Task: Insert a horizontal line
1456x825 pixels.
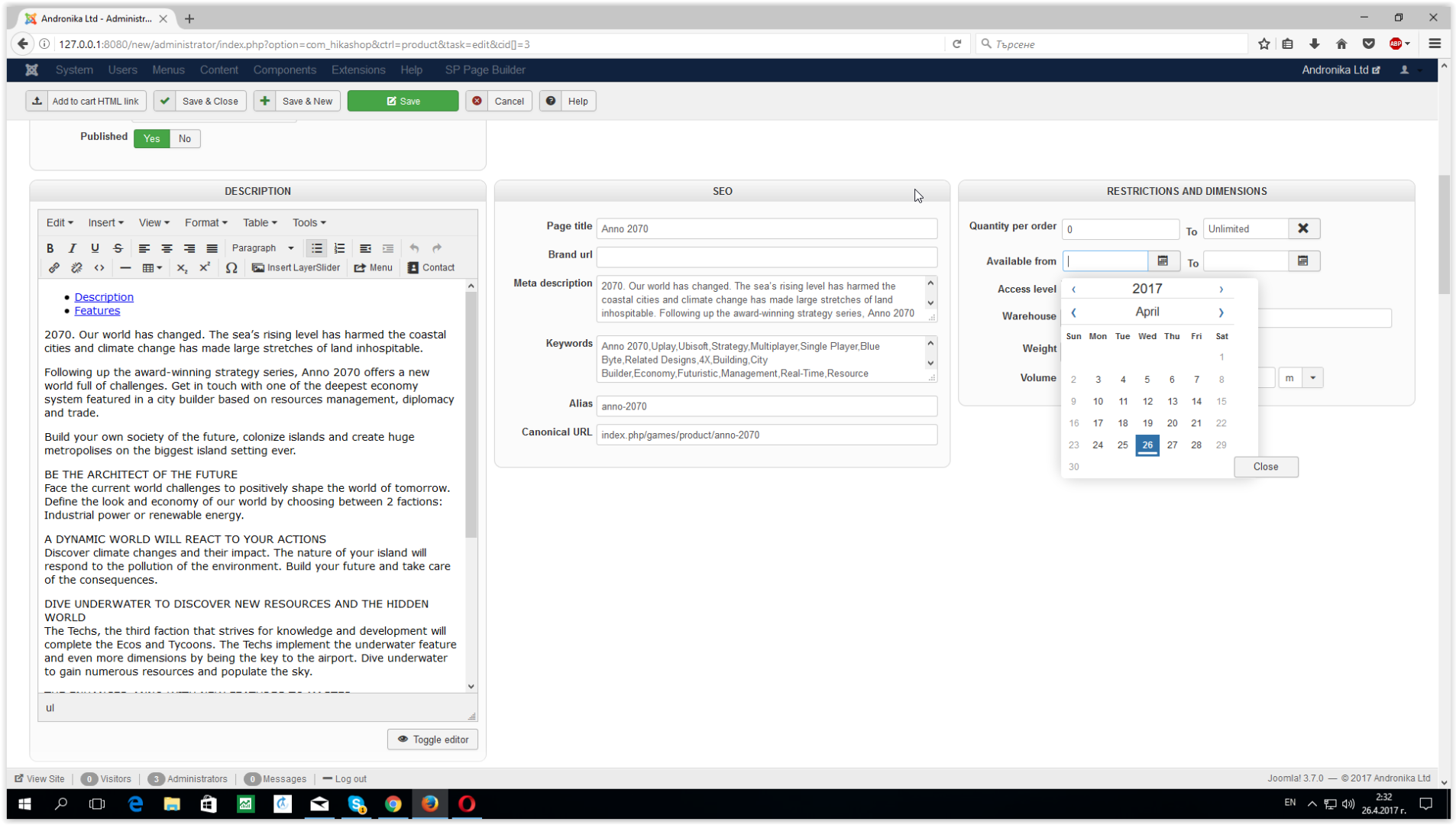Action: (x=125, y=268)
